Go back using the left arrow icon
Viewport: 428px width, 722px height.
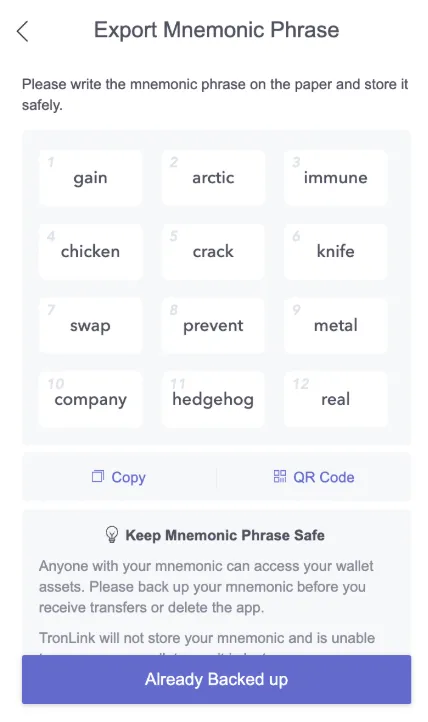click(23, 31)
